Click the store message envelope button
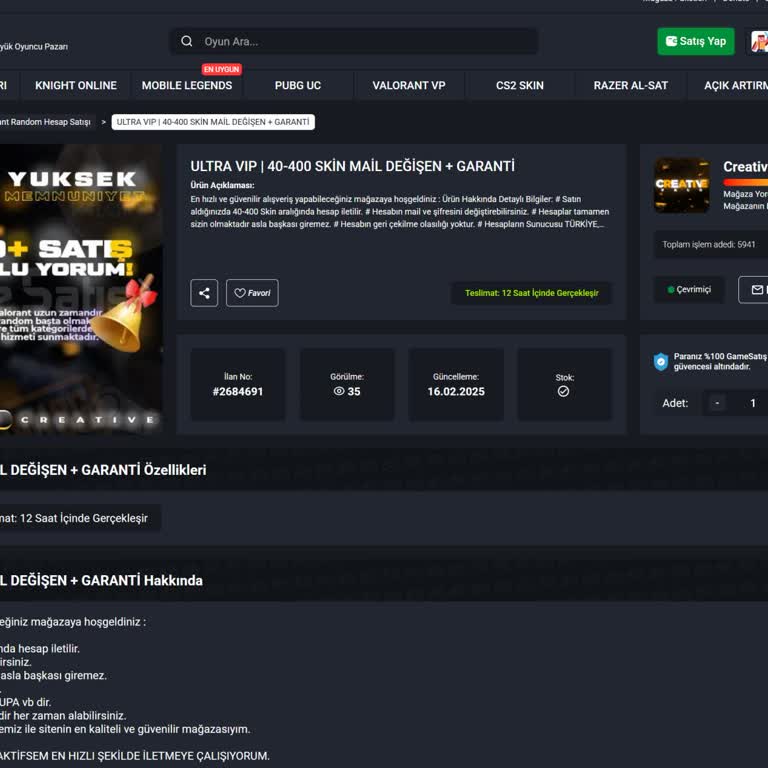This screenshot has width=768, height=768. click(754, 290)
